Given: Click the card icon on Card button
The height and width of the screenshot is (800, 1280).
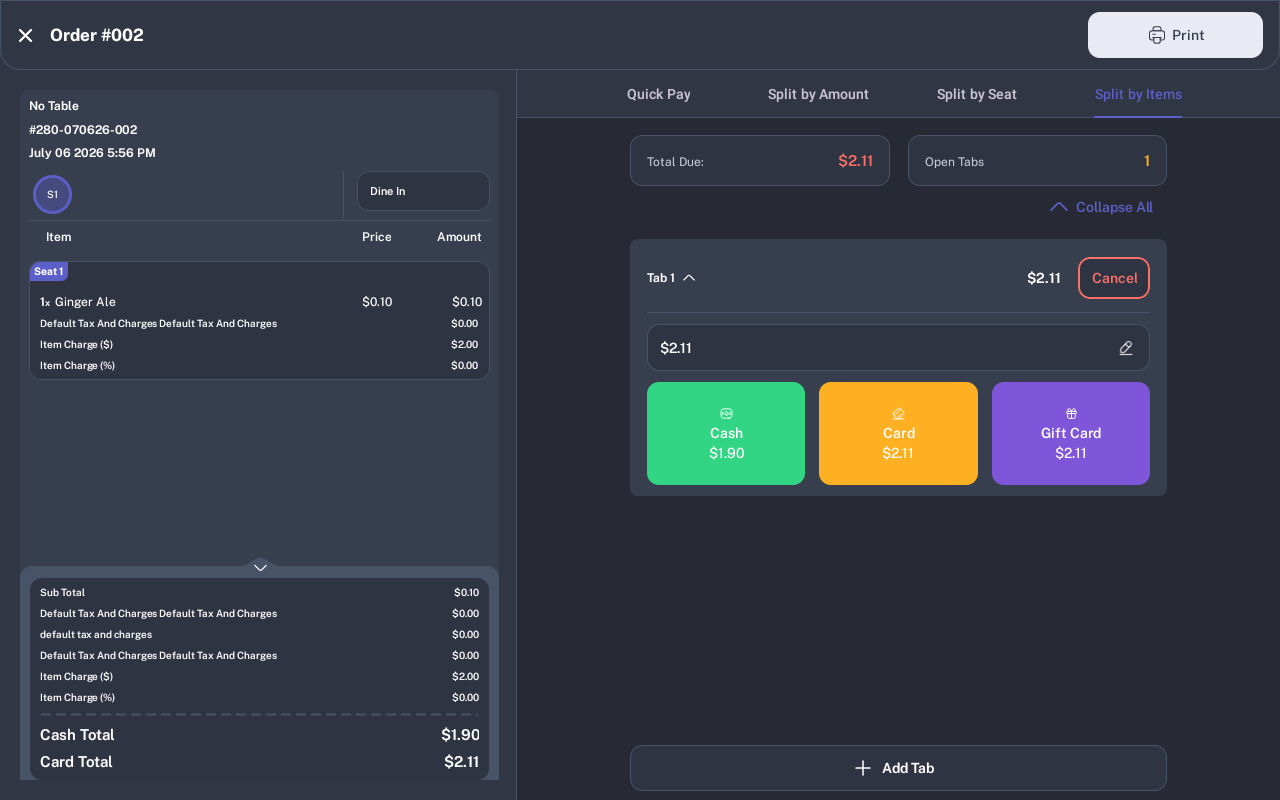Looking at the screenshot, I should (x=898, y=413).
